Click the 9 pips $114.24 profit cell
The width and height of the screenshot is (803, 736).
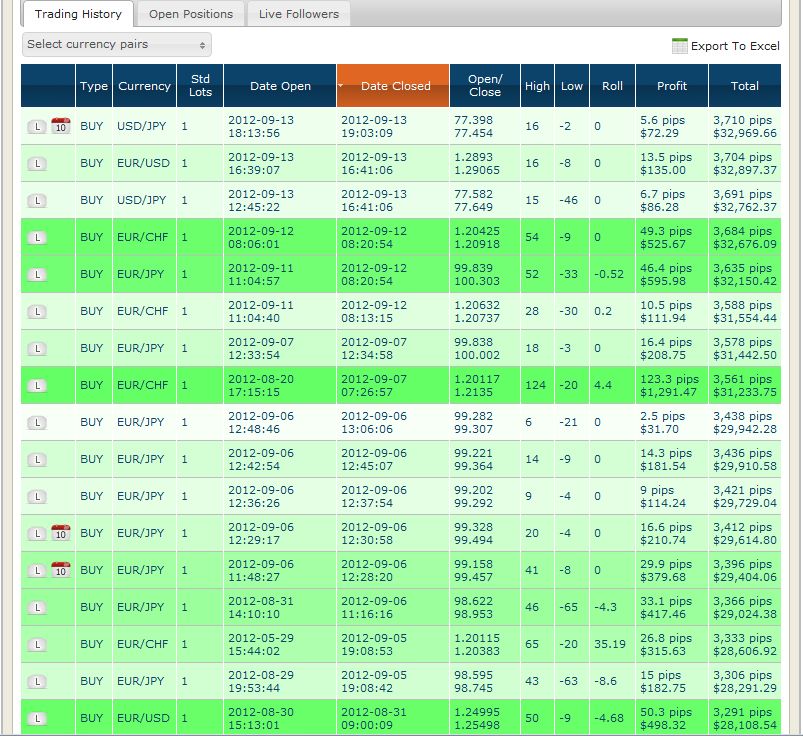pos(672,496)
